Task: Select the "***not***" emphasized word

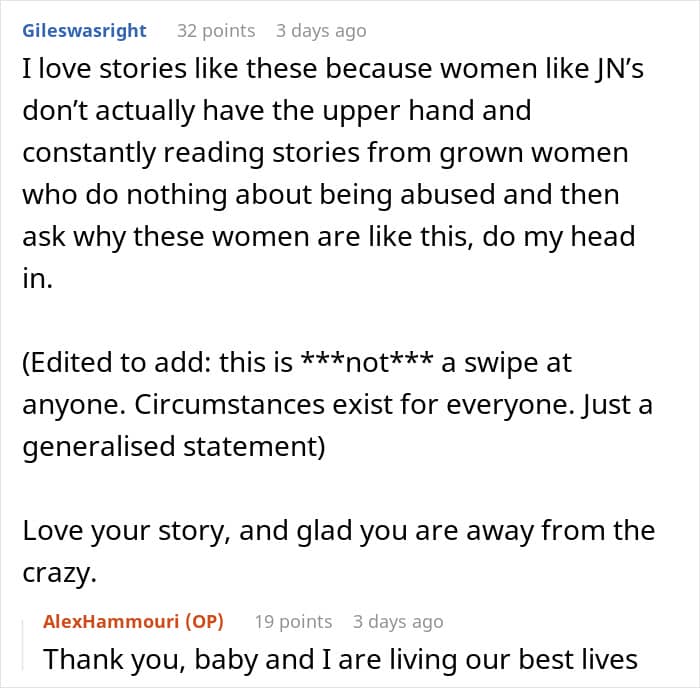Action: pos(367,362)
